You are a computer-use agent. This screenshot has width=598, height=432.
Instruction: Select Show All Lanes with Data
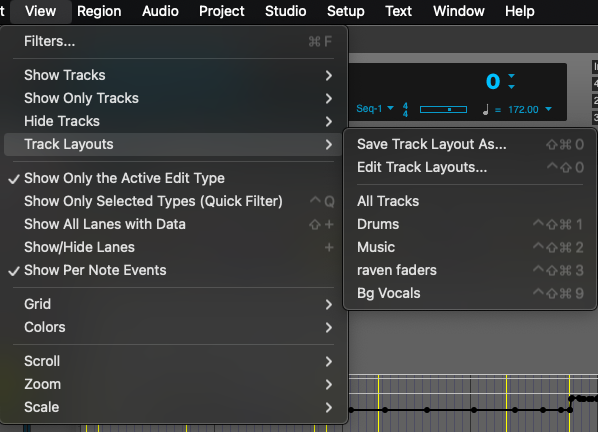click(x=173, y=224)
